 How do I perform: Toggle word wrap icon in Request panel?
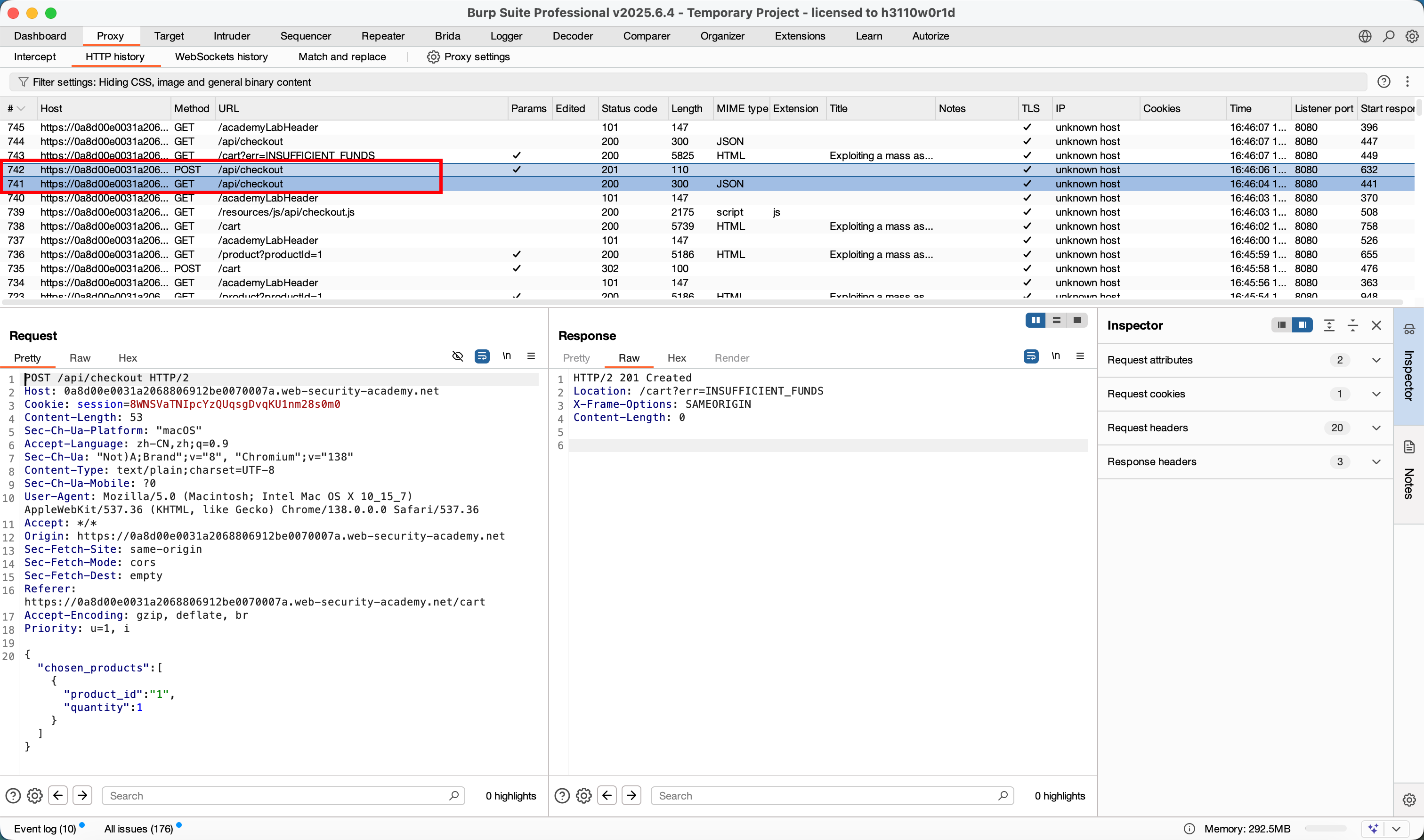point(482,356)
